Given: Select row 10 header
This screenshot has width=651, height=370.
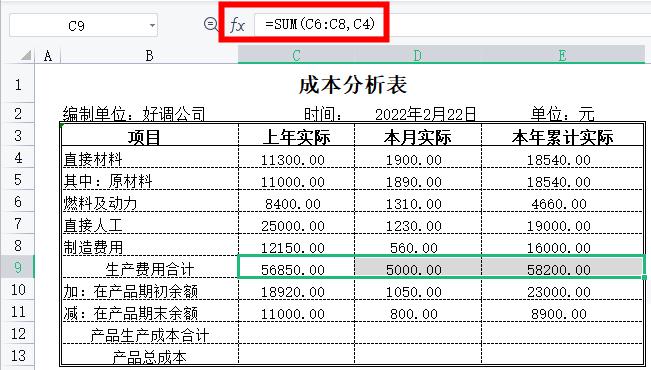Looking at the screenshot, I should tap(17, 289).
